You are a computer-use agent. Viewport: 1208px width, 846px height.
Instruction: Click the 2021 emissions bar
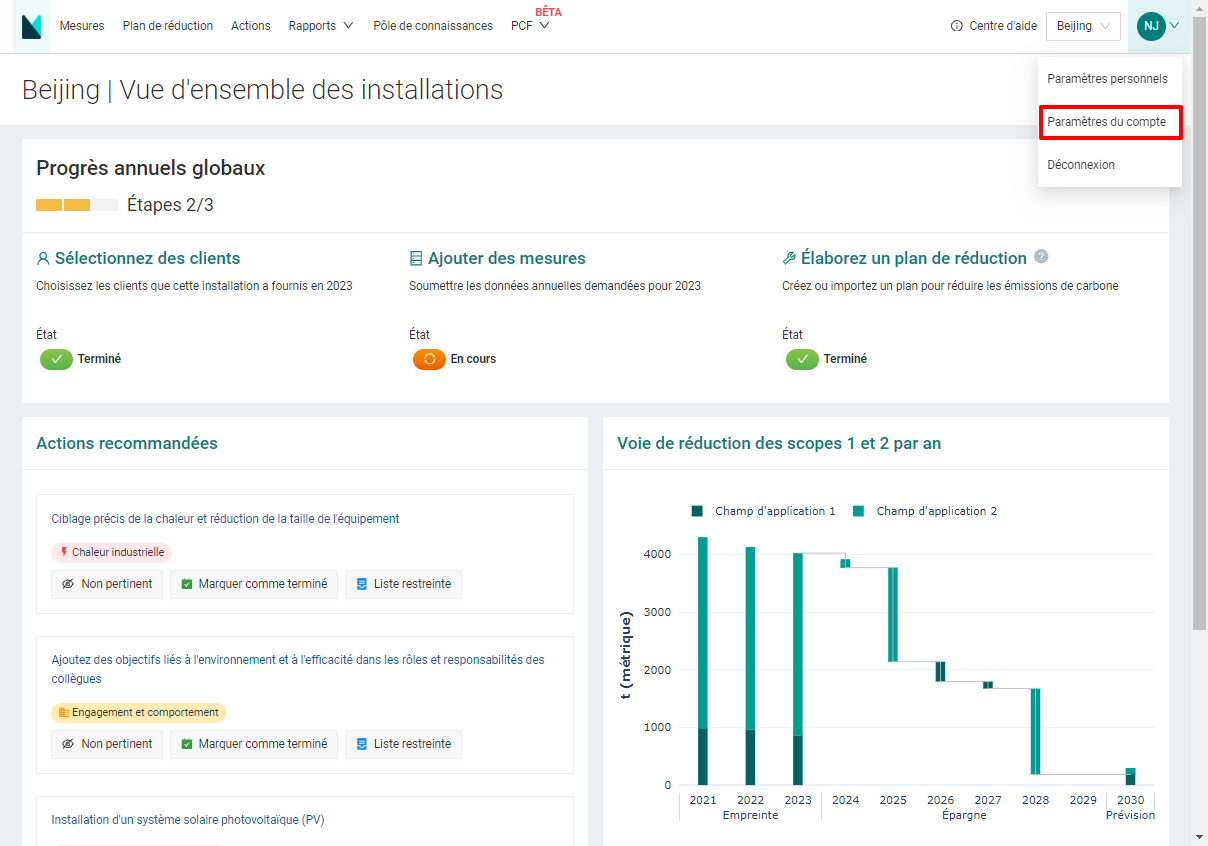[x=702, y=661]
